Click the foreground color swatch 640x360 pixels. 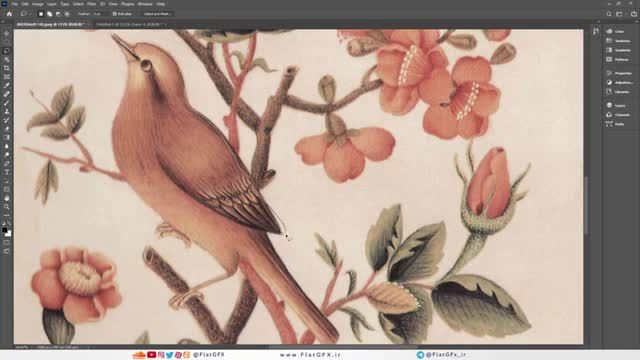4,230
